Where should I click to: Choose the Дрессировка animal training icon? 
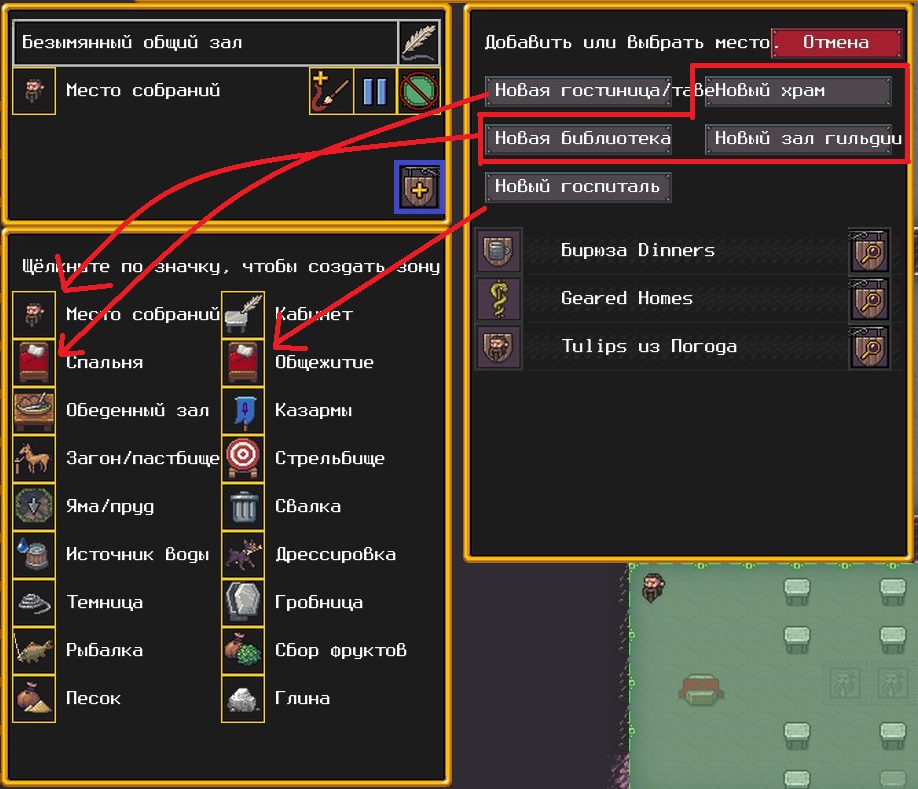pyautogui.click(x=243, y=554)
